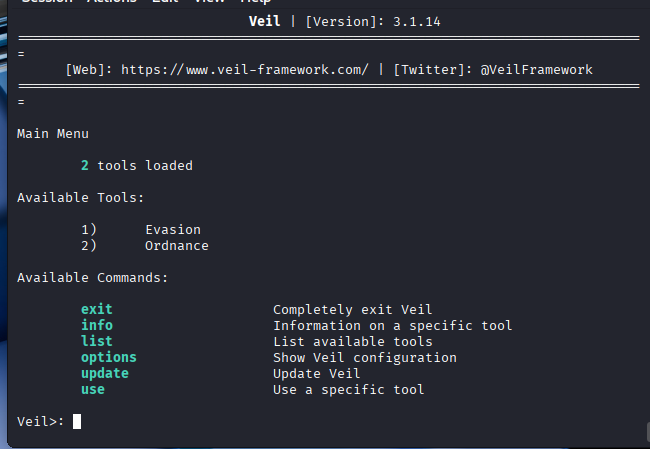
Task: Click the 'Completely exit Veil' description
Action: [352, 310]
